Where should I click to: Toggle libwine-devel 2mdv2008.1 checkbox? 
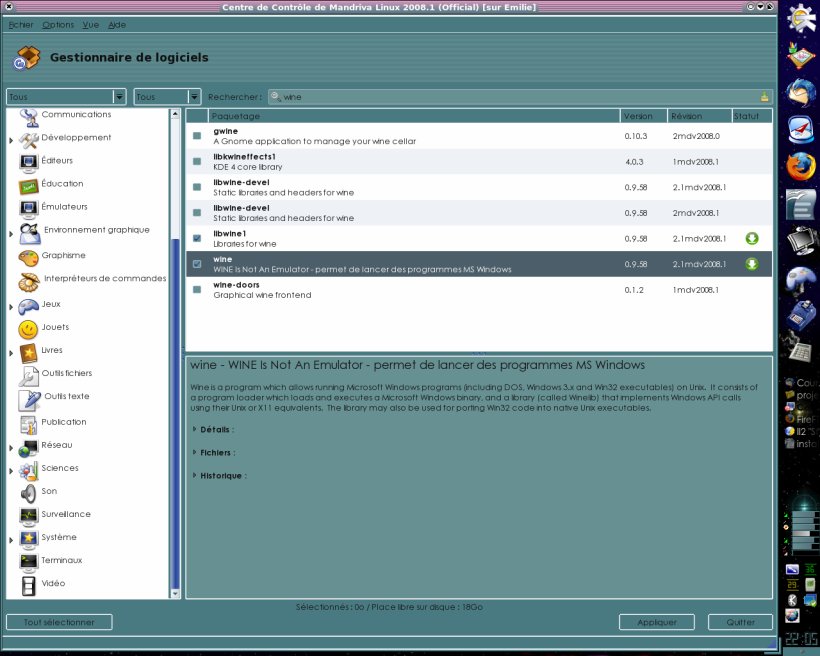[x=197, y=213]
